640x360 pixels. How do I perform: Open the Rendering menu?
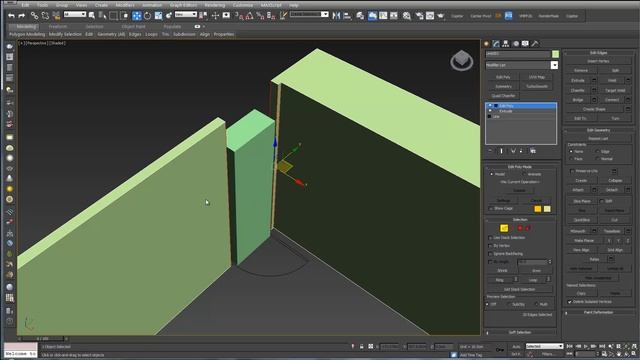point(215,5)
